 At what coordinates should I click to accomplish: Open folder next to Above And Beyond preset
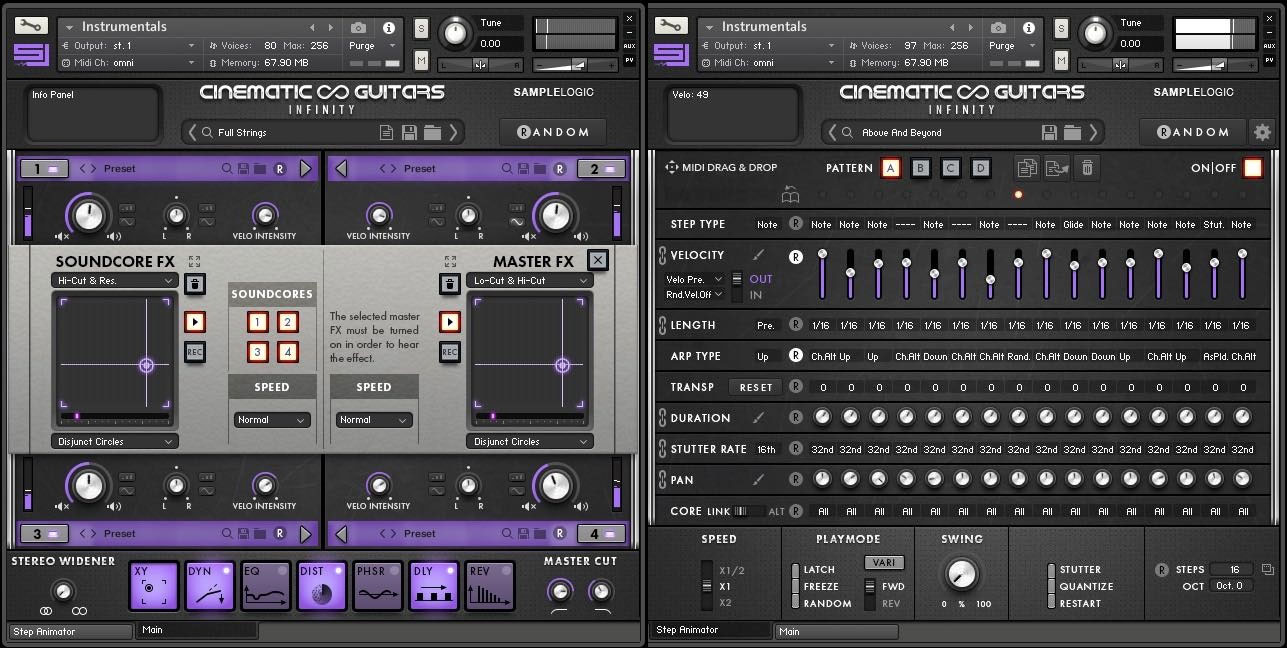click(1072, 132)
